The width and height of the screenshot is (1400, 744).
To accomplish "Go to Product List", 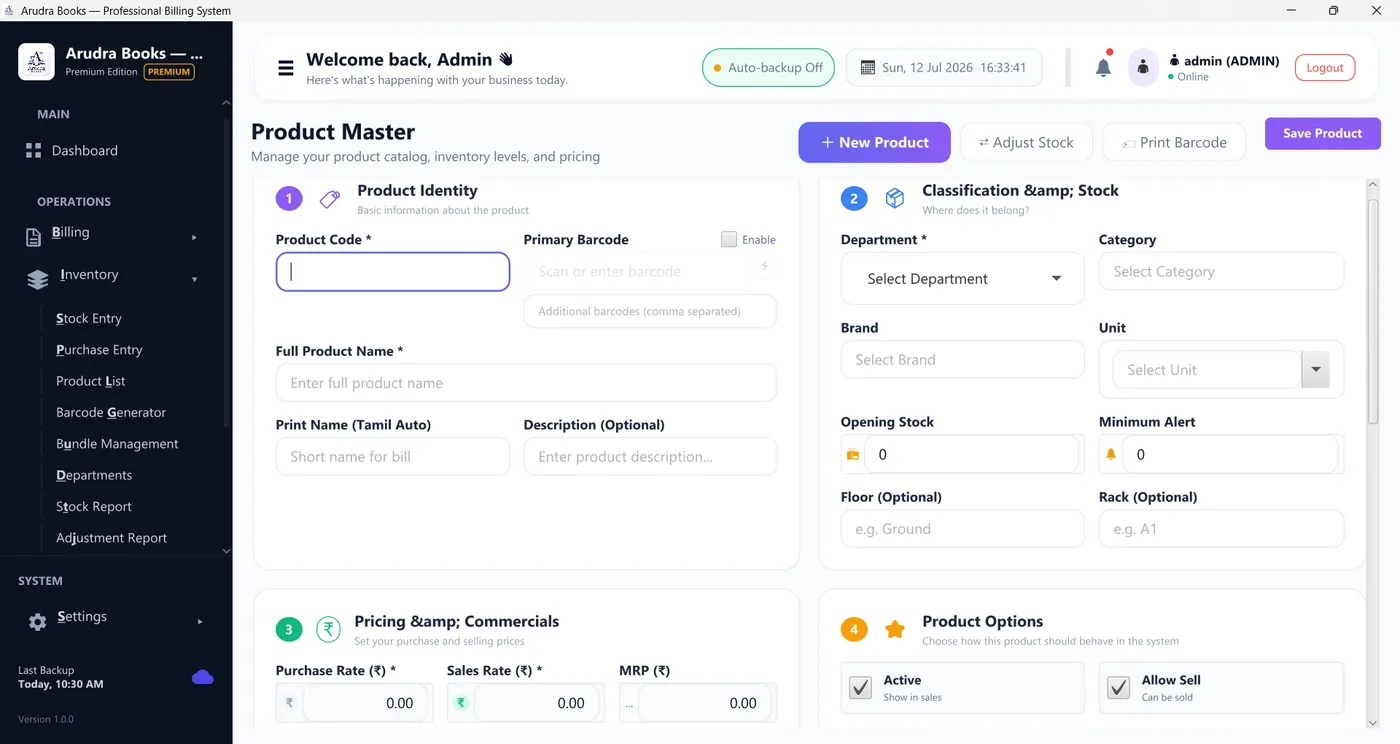I will 91,381.
